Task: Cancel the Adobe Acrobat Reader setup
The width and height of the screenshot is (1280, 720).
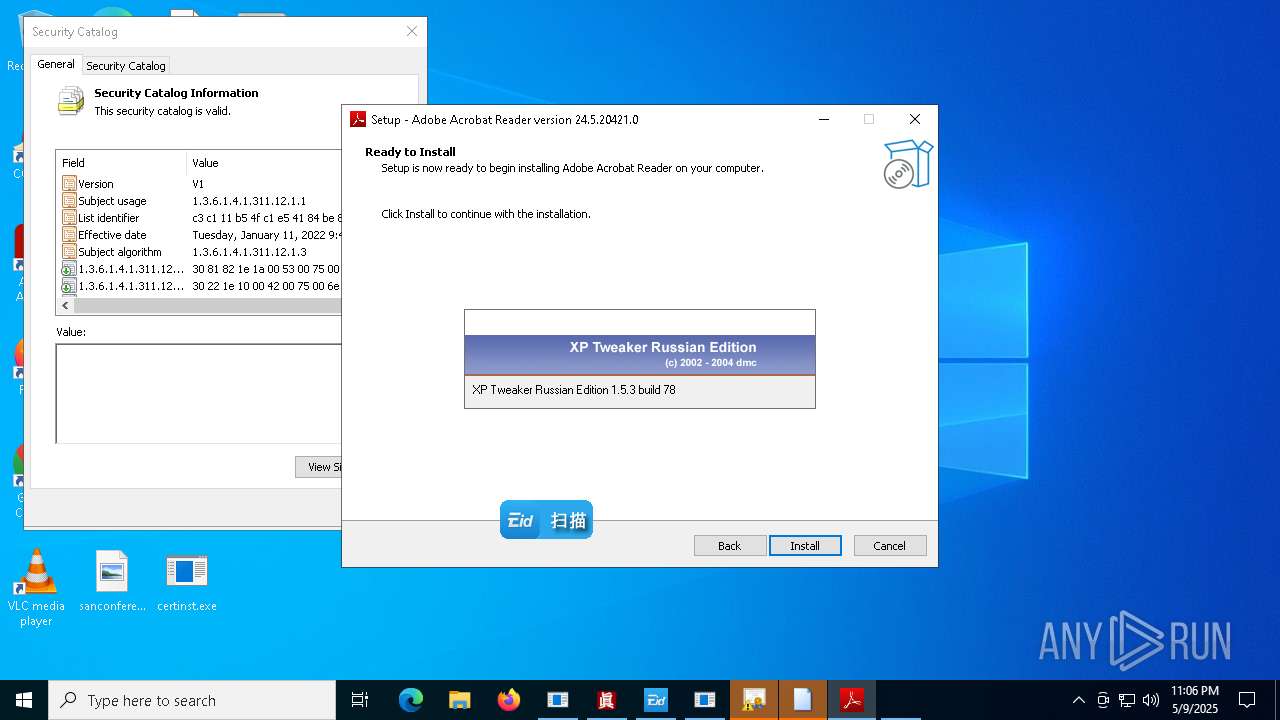Action: (890, 545)
